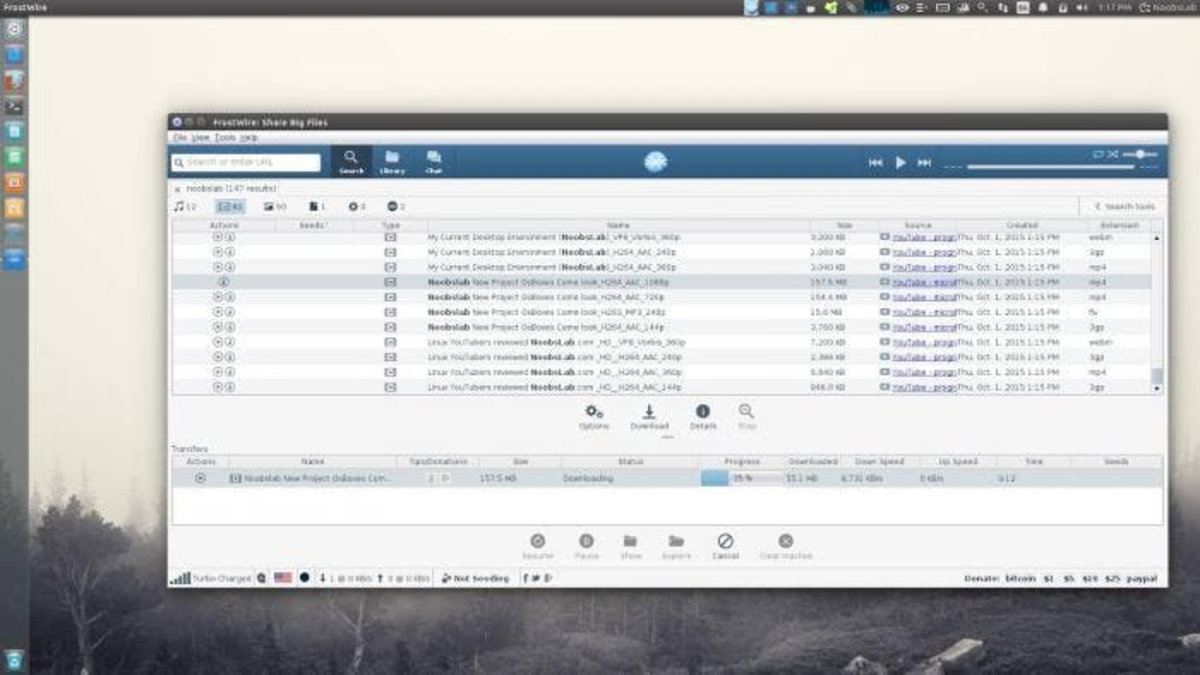This screenshot has height=675, width=1200.
Task: Click the Not Seeding status
Action: click(476, 578)
